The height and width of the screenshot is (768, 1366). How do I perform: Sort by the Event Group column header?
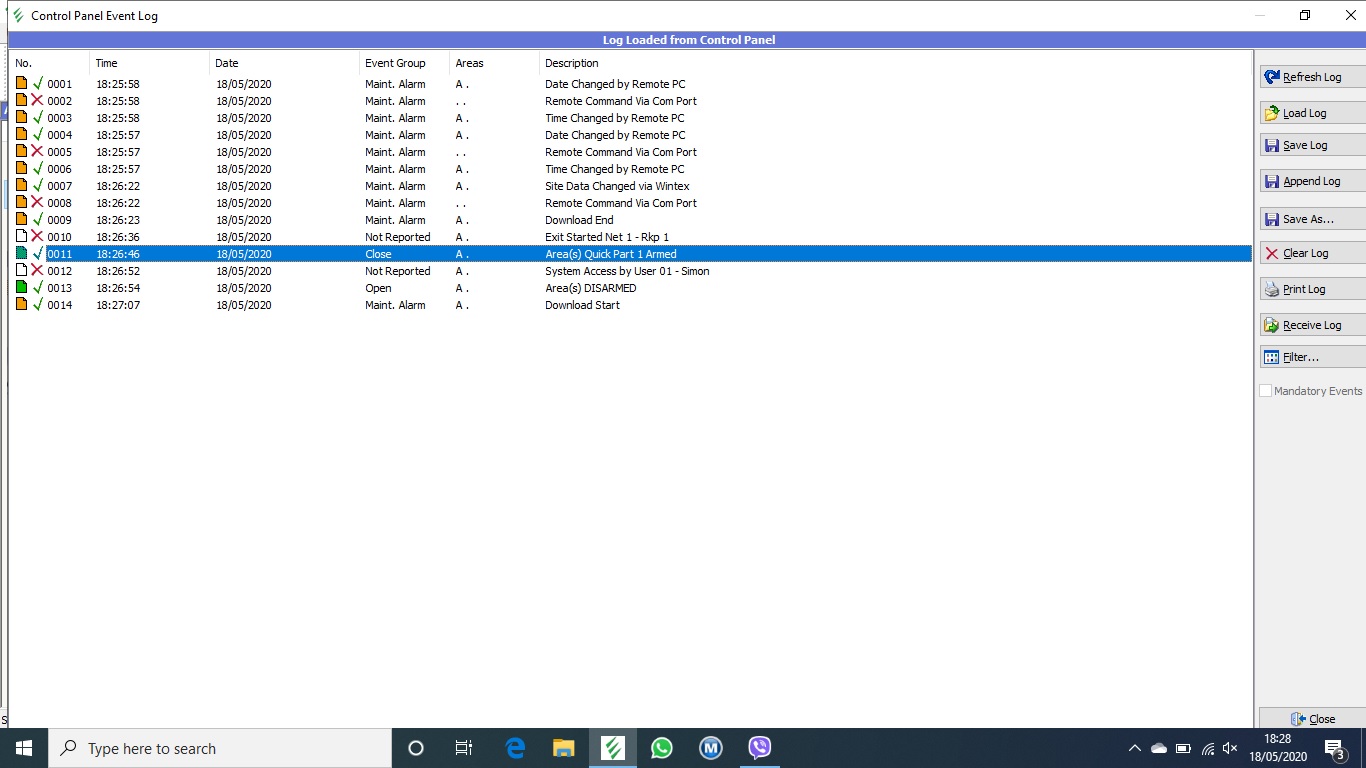pyautogui.click(x=395, y=63)
